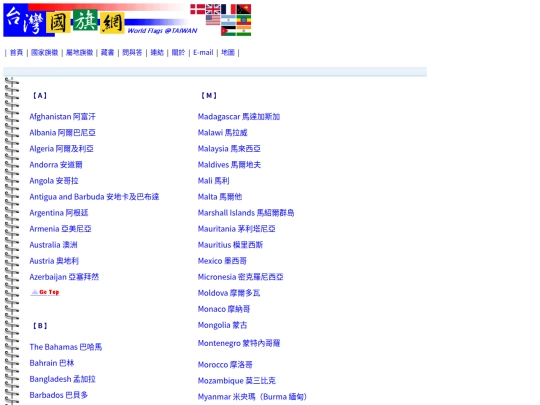Open Australia 澳洲 link
Image resolution: width=540 pixels, height=405 pixels.
[53, 245]
